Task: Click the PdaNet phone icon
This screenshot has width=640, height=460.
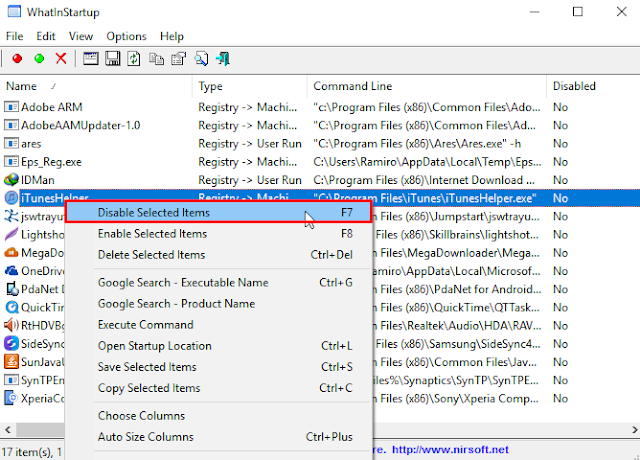Action: 12,289
